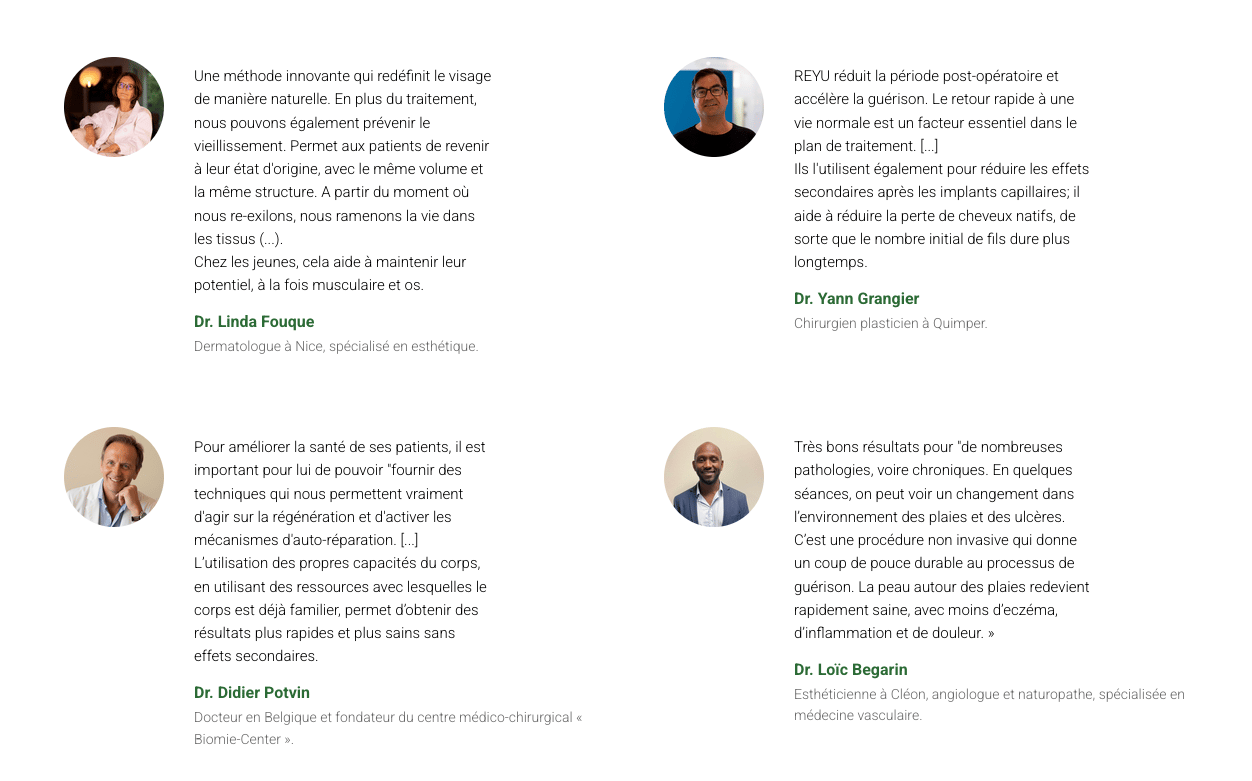
Task: Select the name Dr. Didier Potvin
Action: point(252,693)
